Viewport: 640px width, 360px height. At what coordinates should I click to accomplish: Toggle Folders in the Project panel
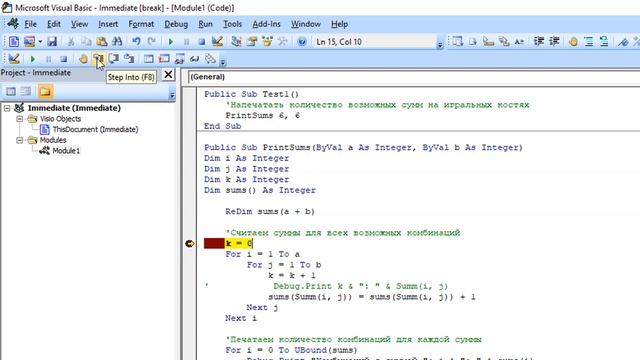coord(45,91)
